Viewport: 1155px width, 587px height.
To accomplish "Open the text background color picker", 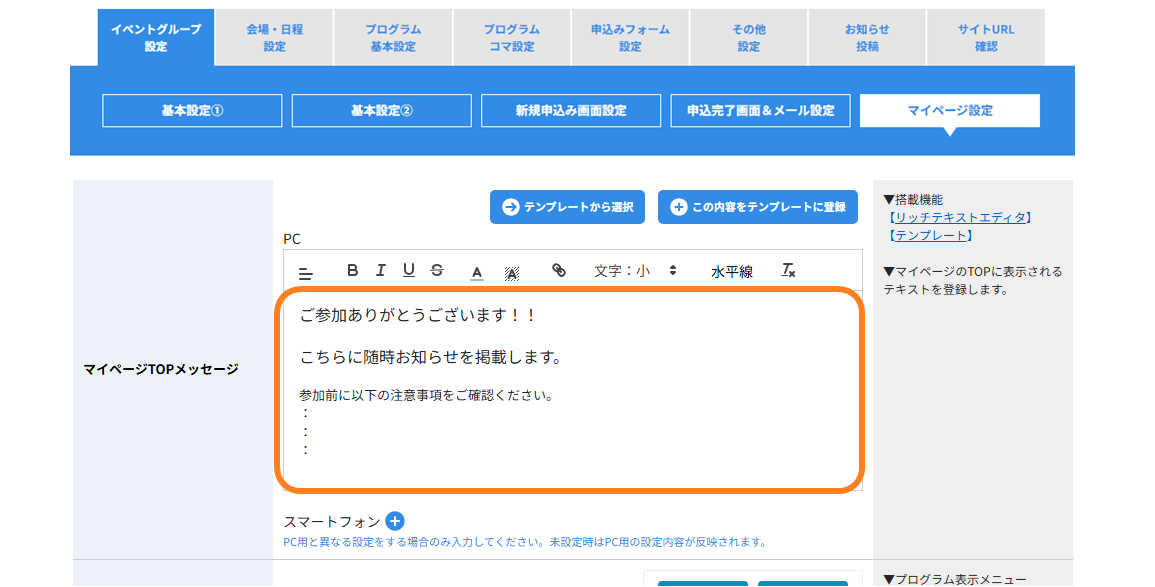I will pos(511,273).
